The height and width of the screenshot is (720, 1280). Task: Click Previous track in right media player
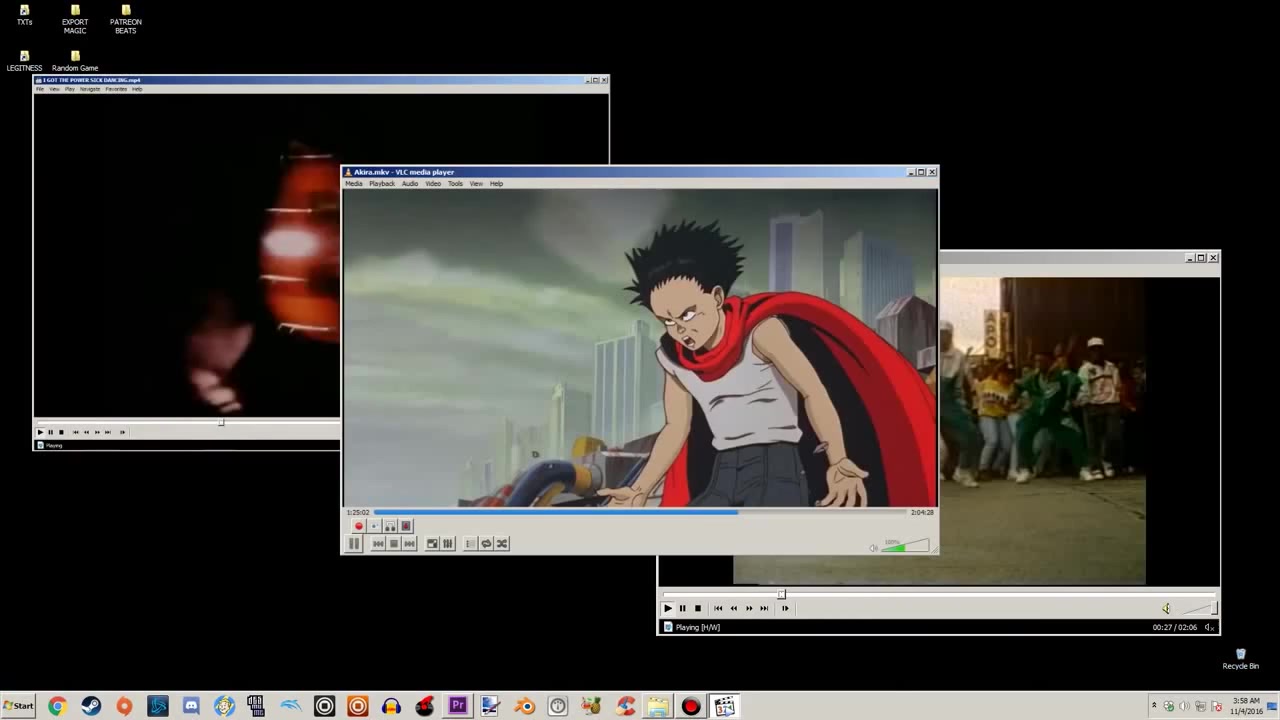718,608
